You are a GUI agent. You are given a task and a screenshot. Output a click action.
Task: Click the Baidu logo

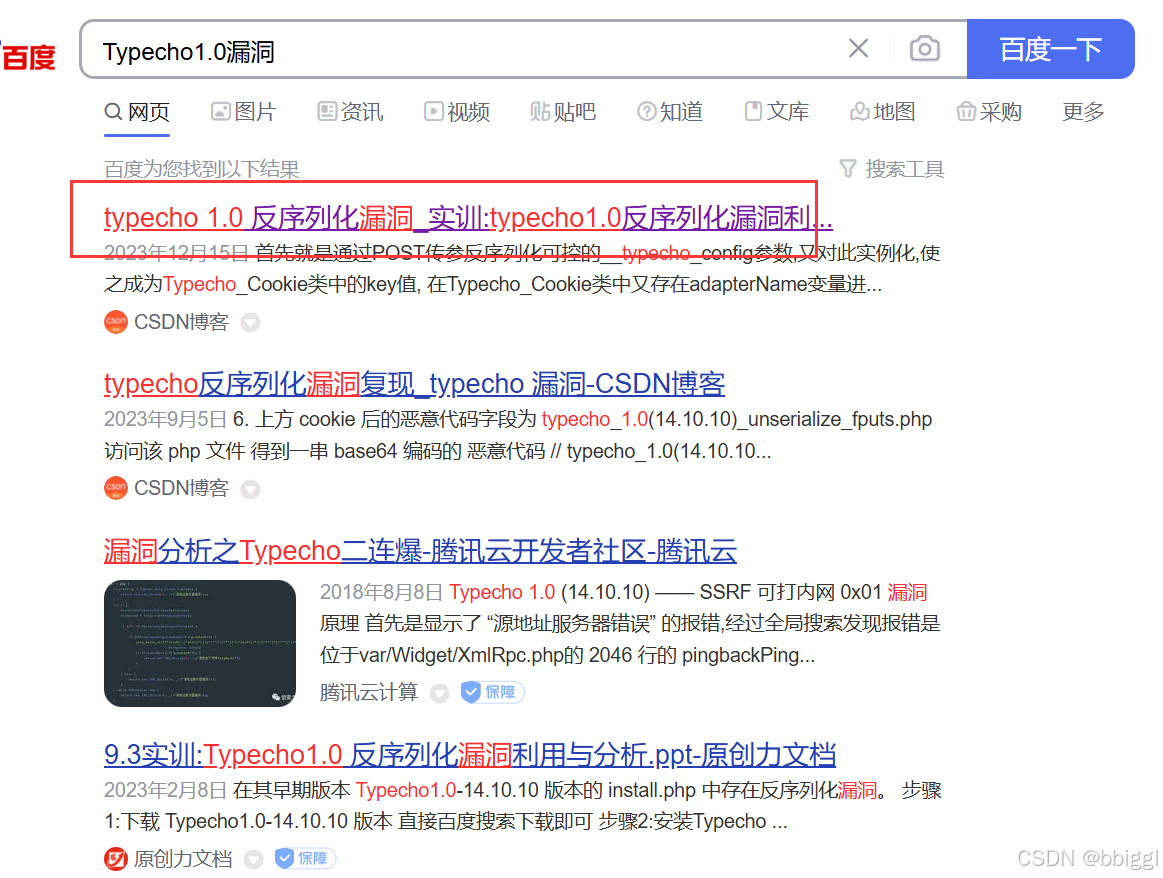point(28,56)
